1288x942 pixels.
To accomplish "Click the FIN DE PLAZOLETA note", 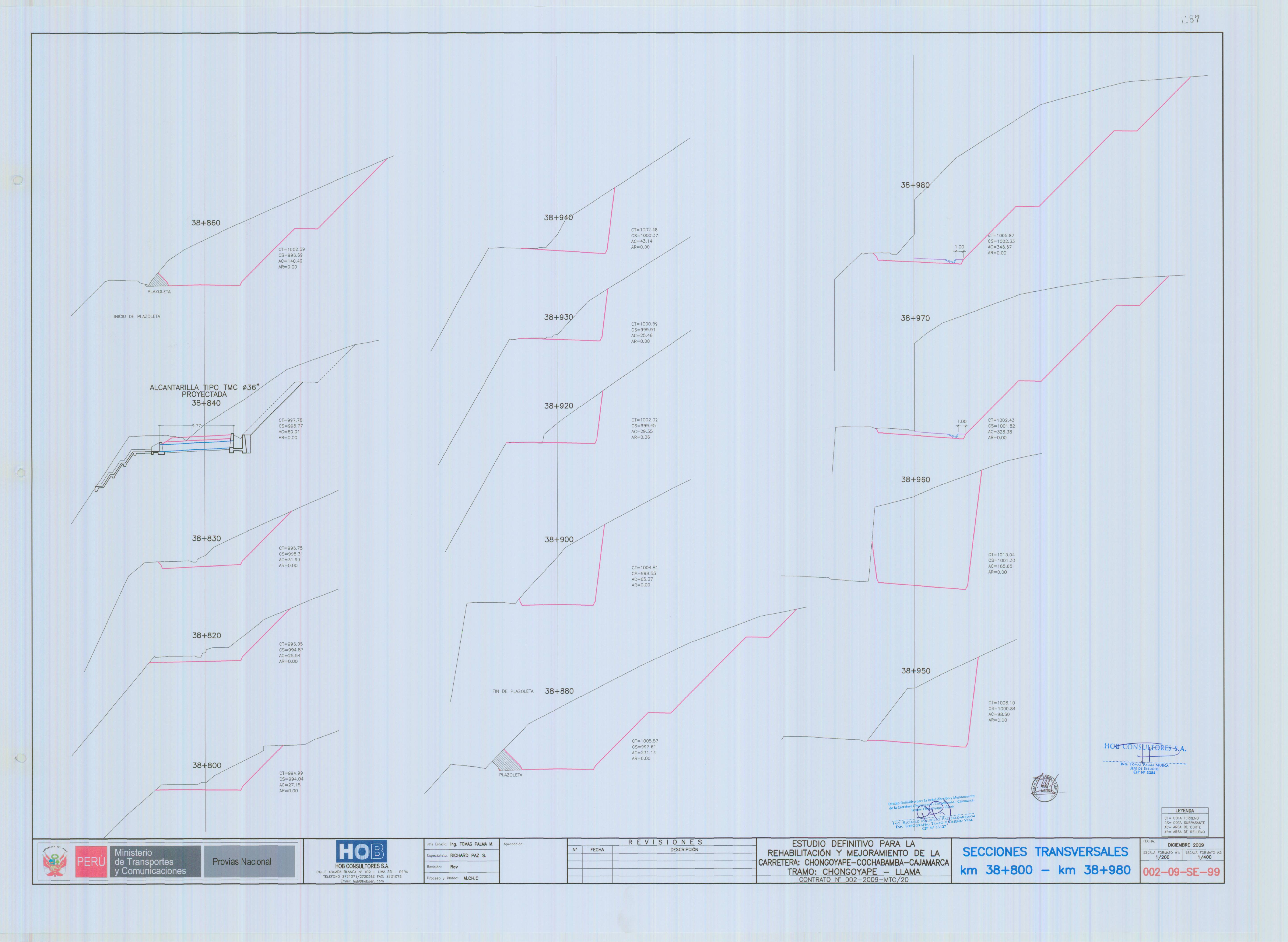I will [513, 691].
